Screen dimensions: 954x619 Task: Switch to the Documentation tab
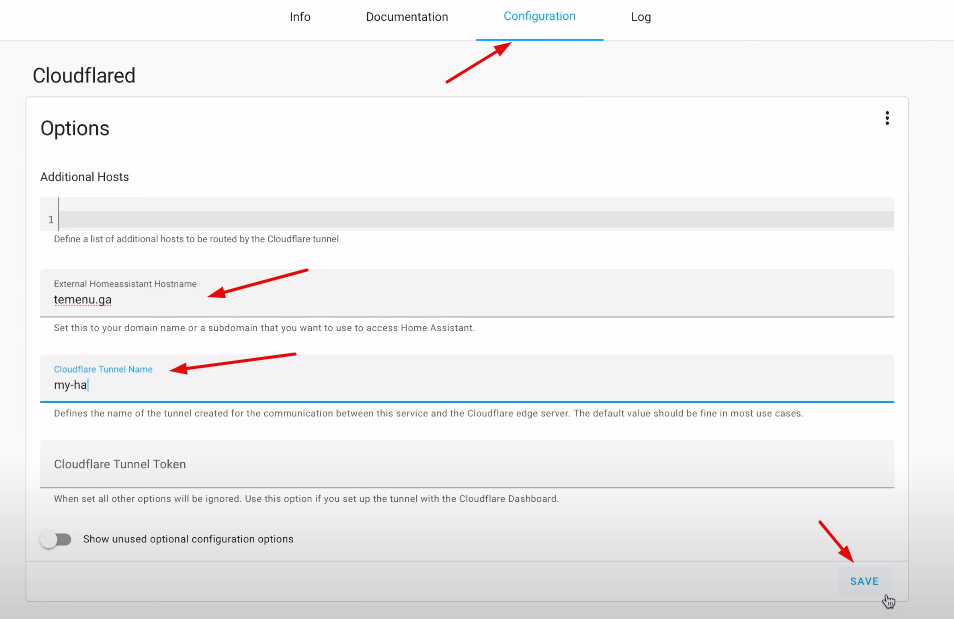pos(407,17)
